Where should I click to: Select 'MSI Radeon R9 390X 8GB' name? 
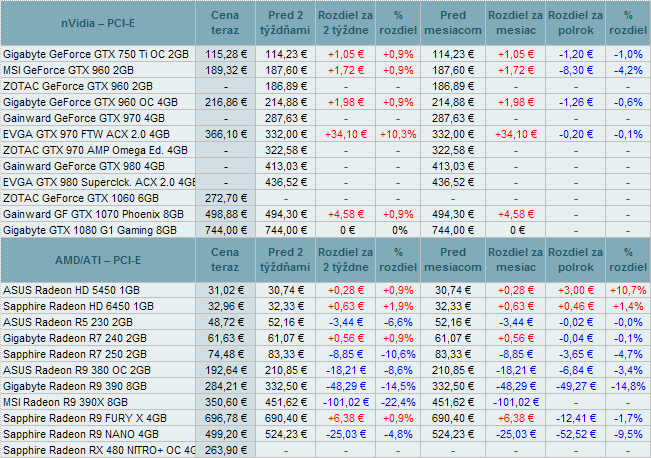coord(66,402)
